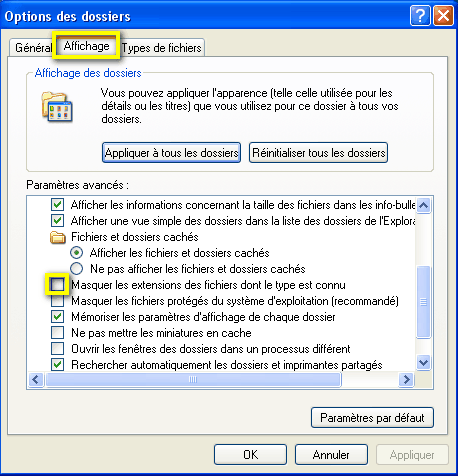Click the vertical scrollbar down arrow
The height and width of the screenshot is (476, 458).
point(423,362)
